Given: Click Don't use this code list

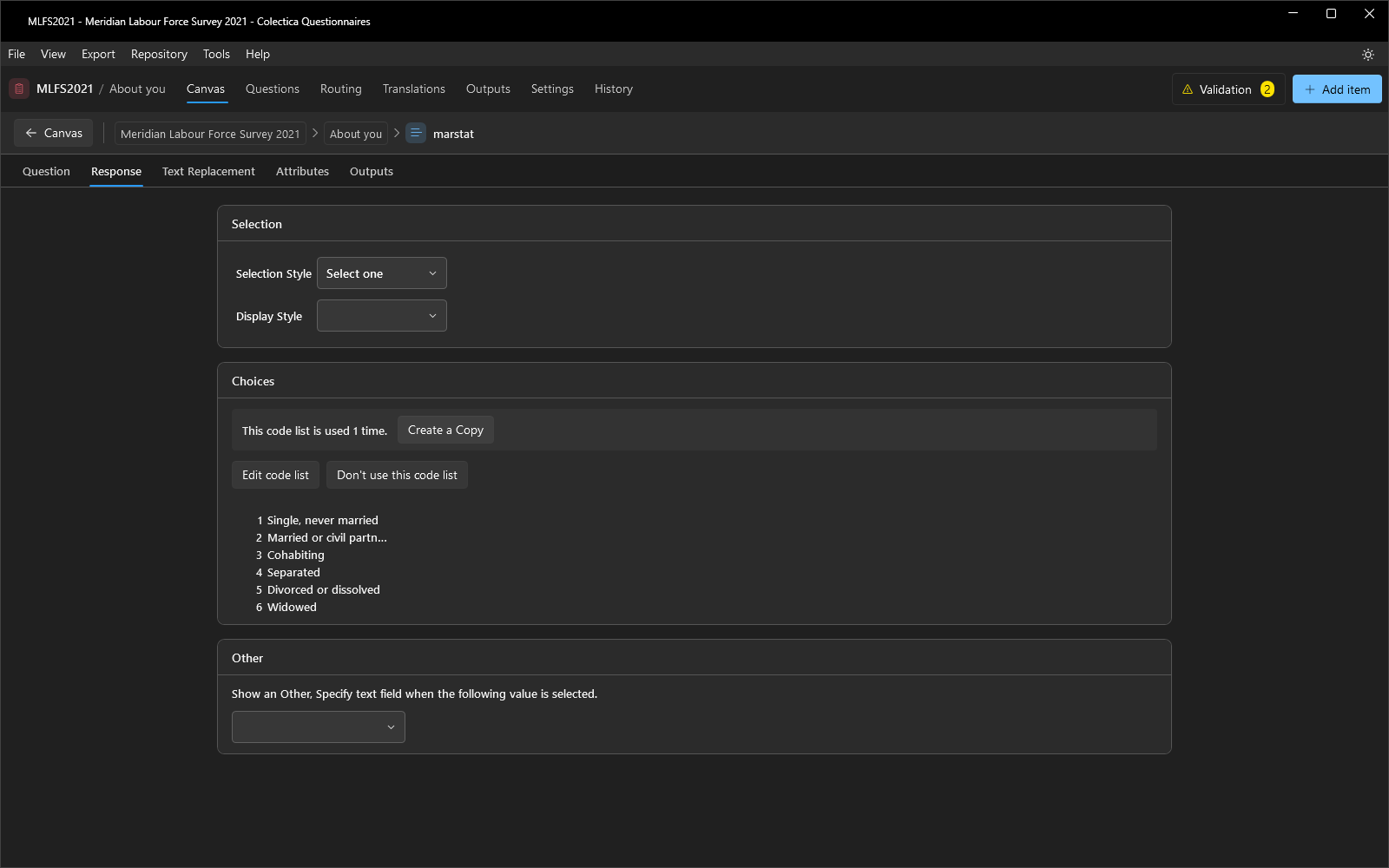Looking at the screenshot, I should click(397, 475).
